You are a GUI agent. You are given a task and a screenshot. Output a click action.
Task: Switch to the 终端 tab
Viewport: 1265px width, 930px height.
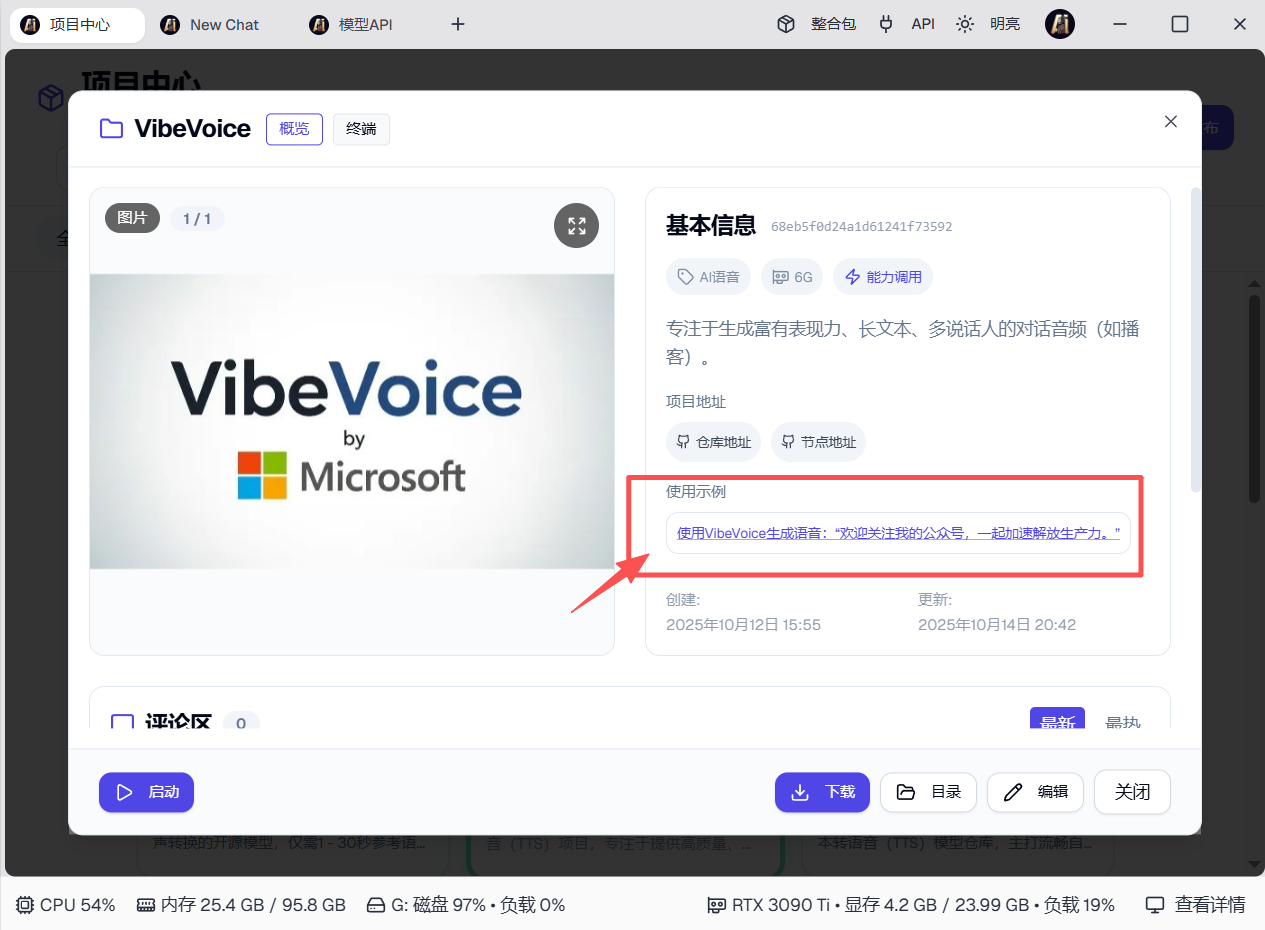point(361,129)
